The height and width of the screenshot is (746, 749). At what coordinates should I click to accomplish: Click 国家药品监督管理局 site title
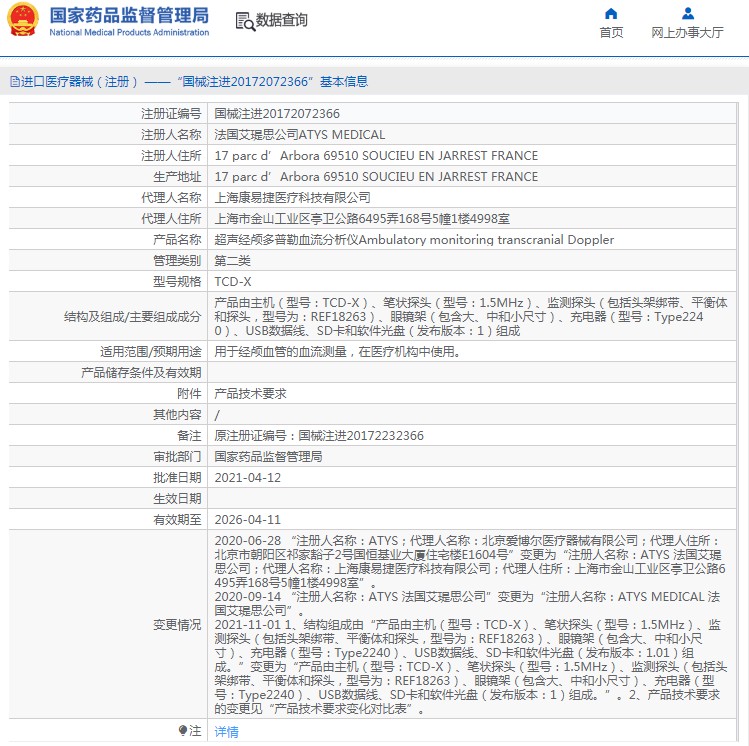129,15
